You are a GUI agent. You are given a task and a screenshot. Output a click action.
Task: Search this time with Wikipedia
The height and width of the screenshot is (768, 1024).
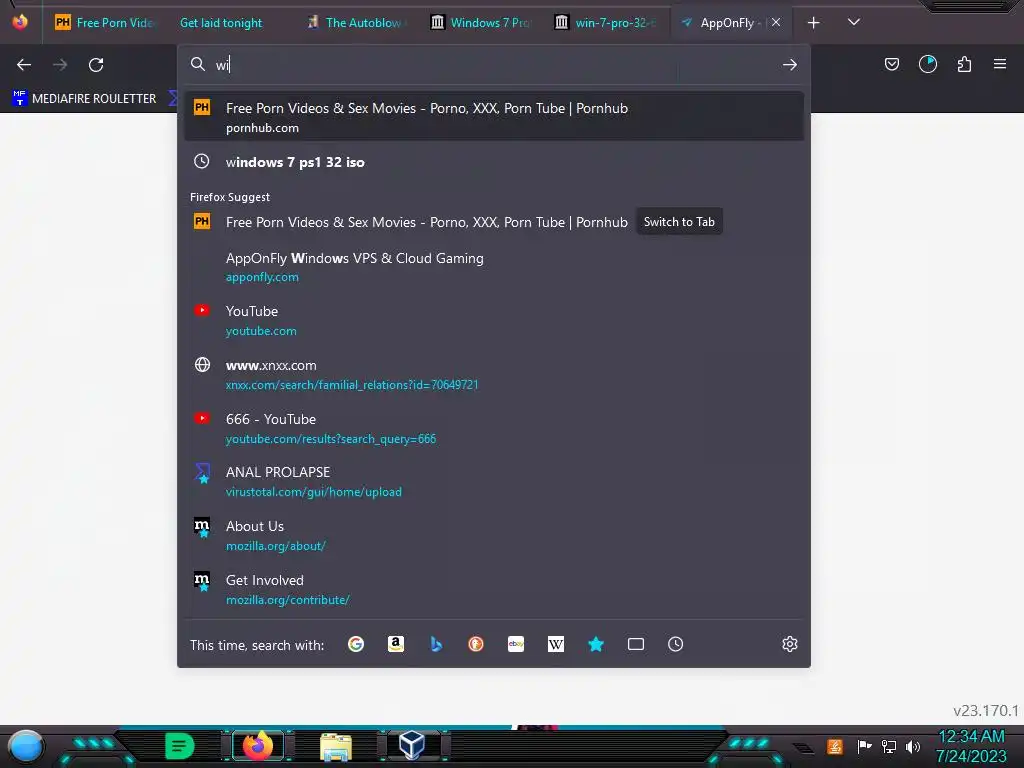click(556, 645)
